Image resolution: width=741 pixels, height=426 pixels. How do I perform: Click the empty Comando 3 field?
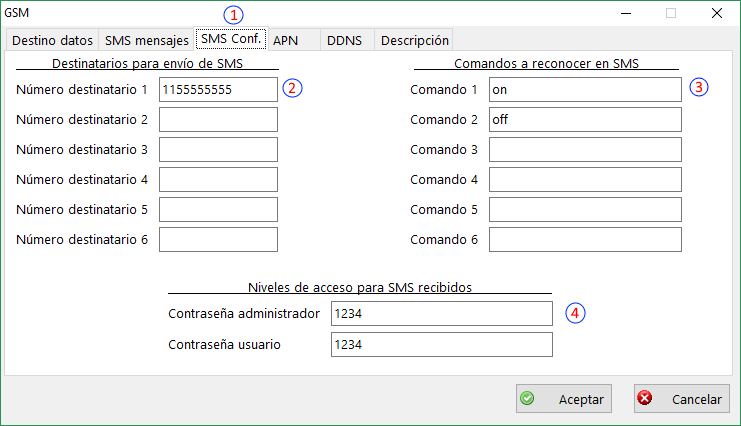(x=584, y=150)
